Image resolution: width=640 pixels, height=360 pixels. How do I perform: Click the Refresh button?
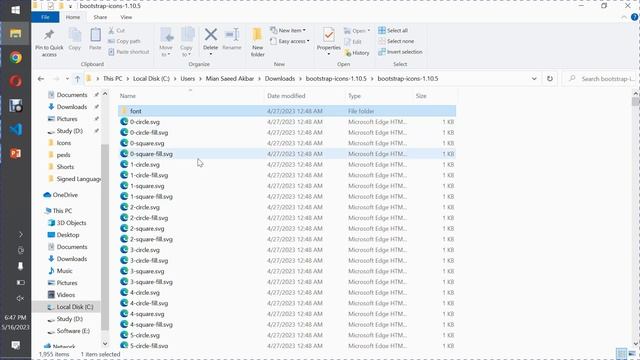[550, 79]
